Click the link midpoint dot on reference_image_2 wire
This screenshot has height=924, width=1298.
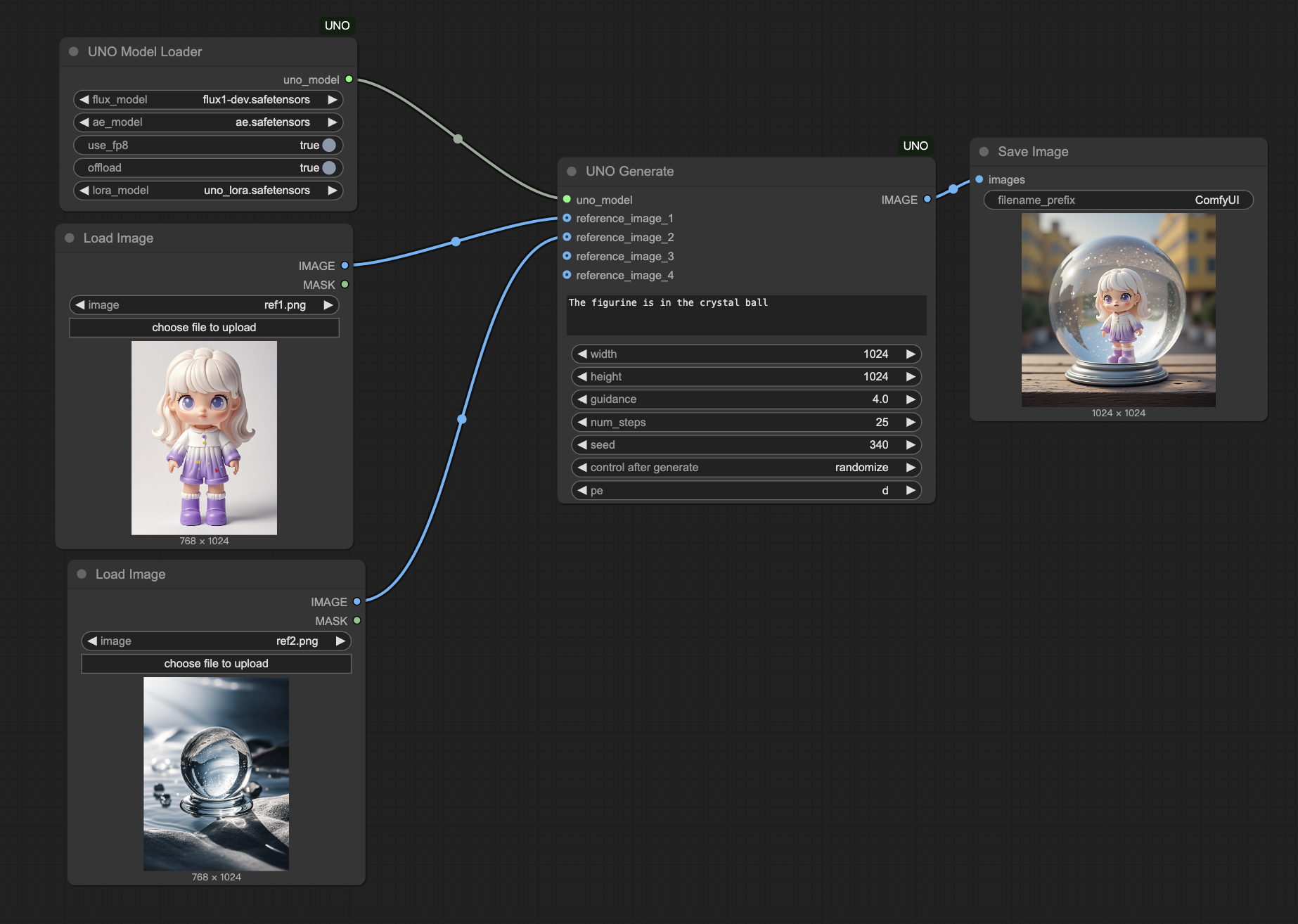pyautogui.click(x=462, y=419)
